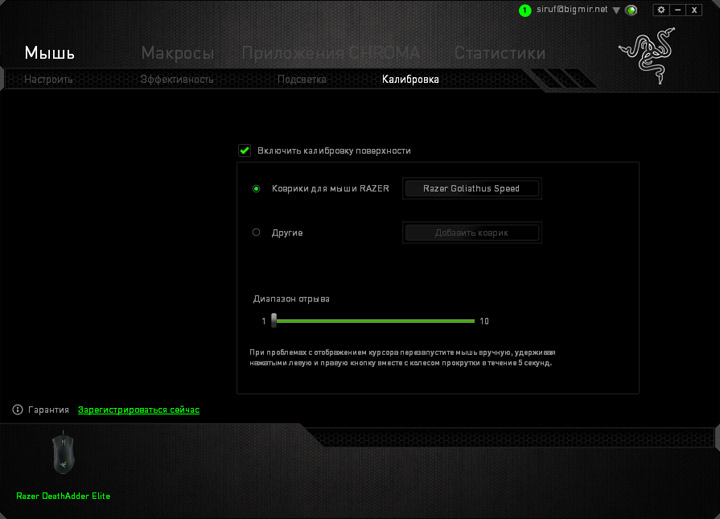Click the green account status badge
This screenshot has height=519, width=720.
point(524,11)
